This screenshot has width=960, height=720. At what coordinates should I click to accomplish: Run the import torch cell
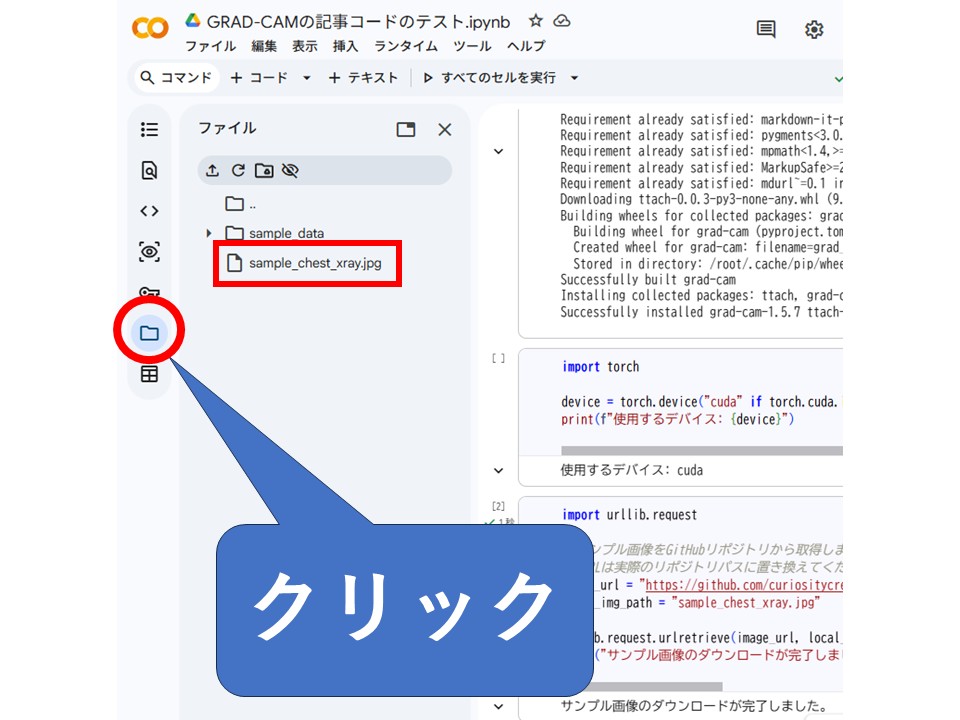[x=499, y=358]
